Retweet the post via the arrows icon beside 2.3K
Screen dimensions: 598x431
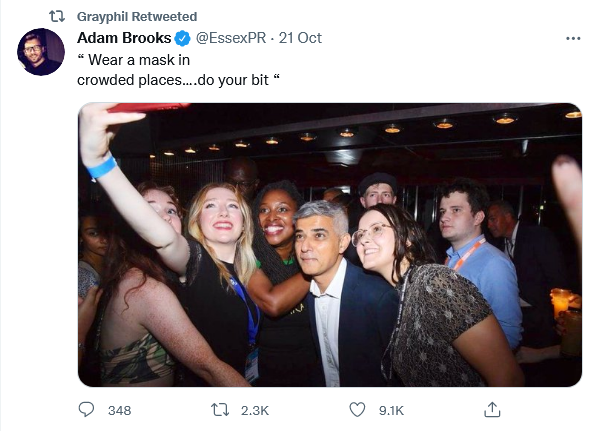(220, 410)
